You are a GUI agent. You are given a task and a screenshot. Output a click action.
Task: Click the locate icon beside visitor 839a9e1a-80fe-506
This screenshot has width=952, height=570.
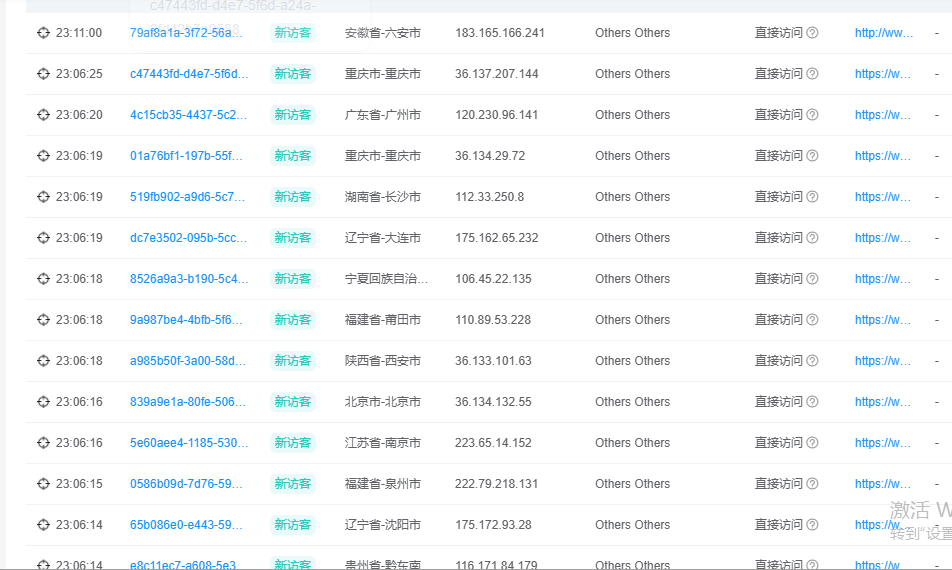pyautogui.click(x=43, y=402)
